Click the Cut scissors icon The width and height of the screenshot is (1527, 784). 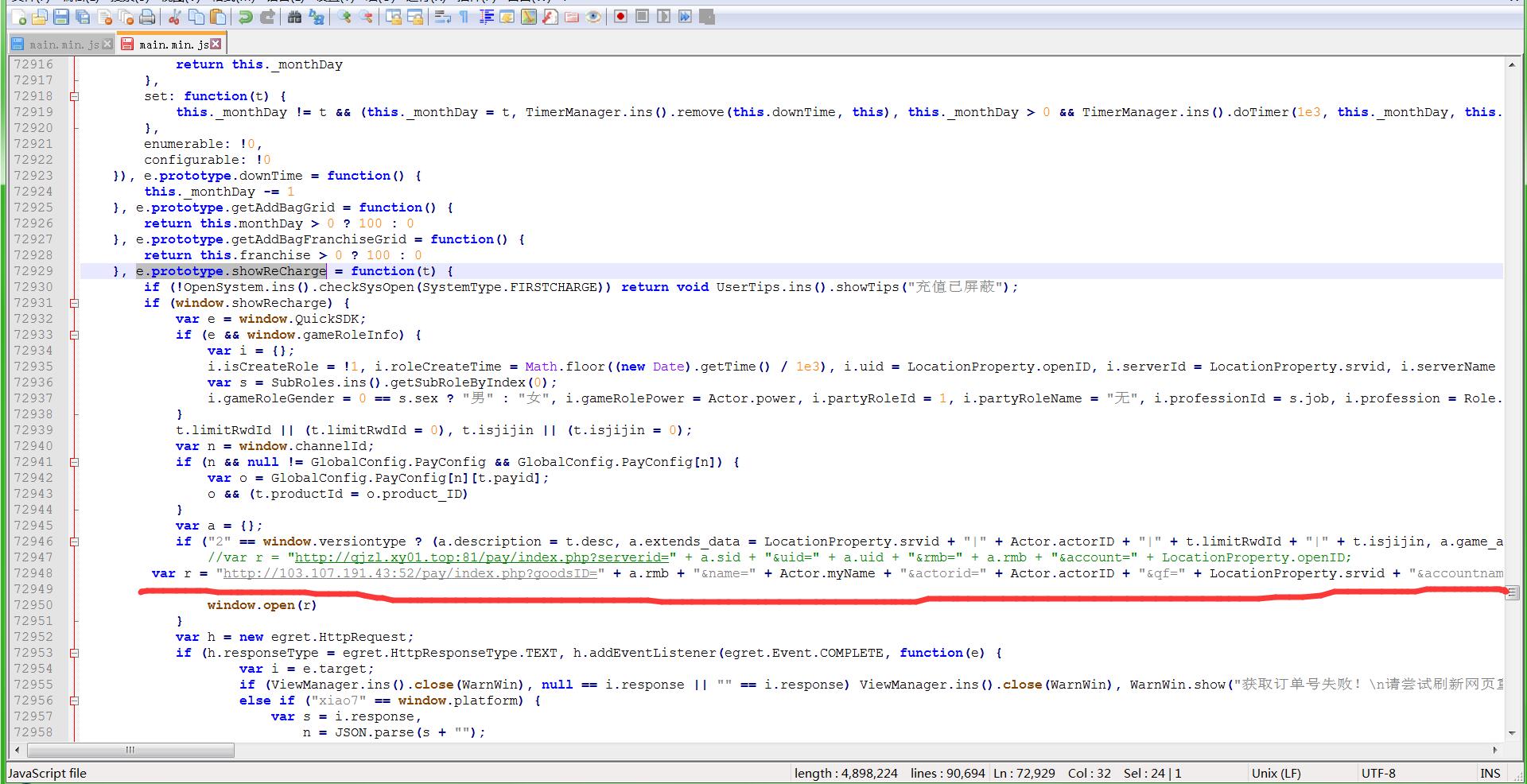pos(174,17)
